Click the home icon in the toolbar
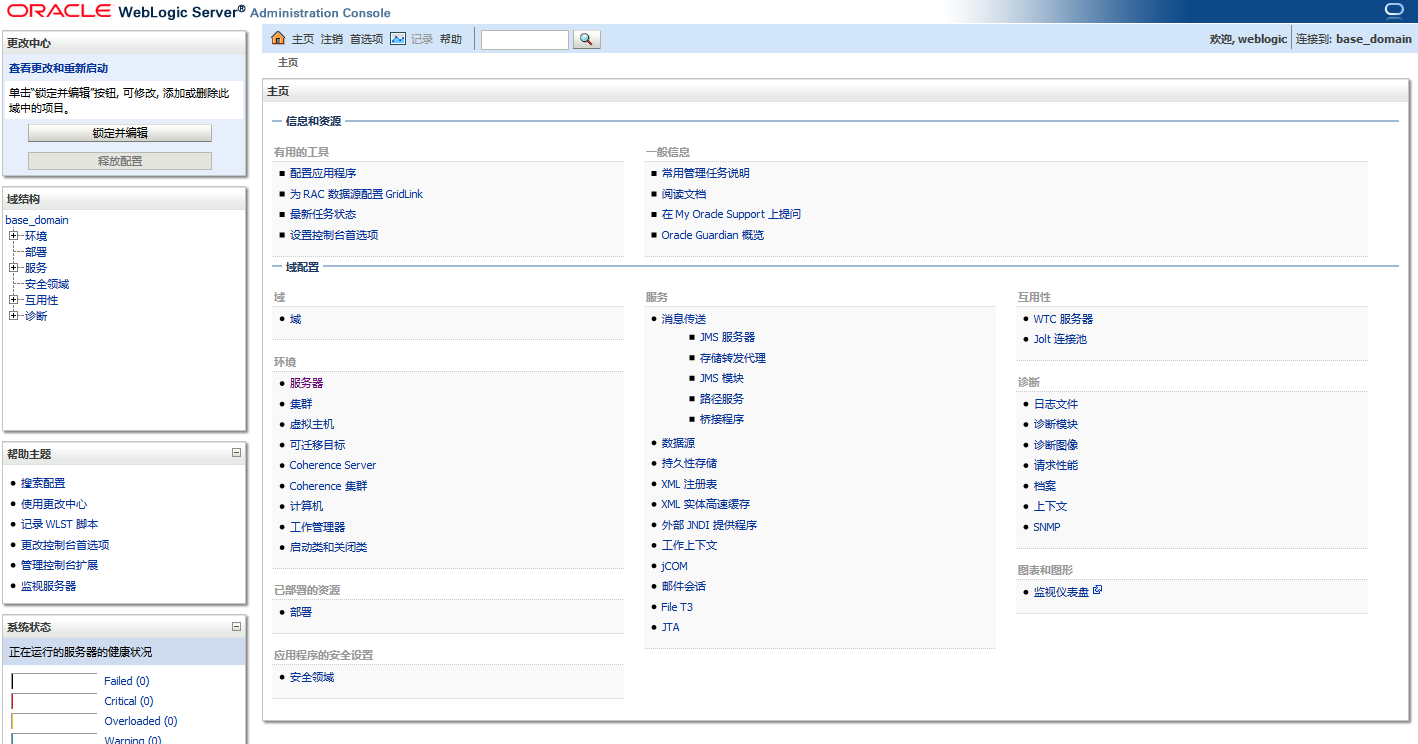The image size is (1418, 744). tap(278, 38)
